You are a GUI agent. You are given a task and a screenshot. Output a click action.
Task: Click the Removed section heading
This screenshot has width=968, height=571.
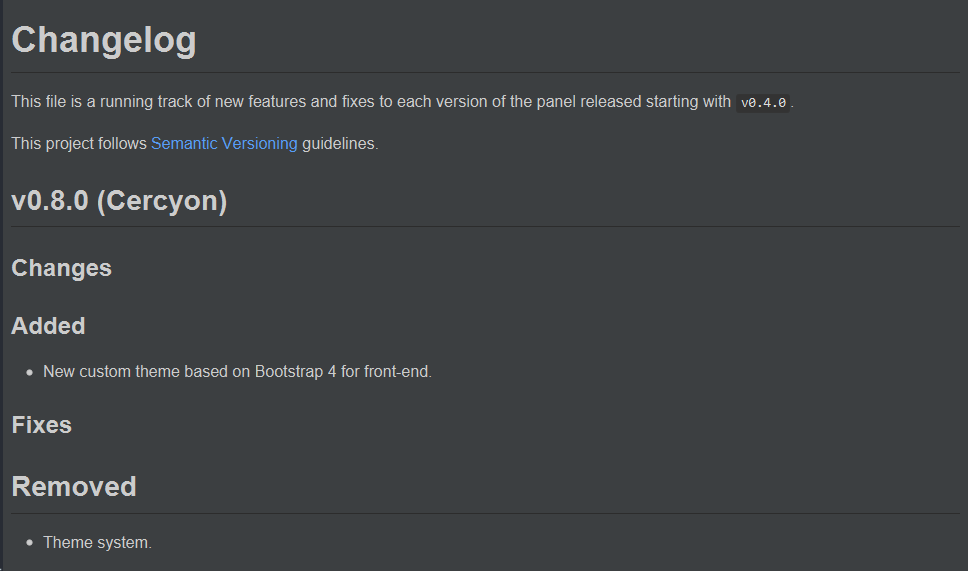[73, 486]
